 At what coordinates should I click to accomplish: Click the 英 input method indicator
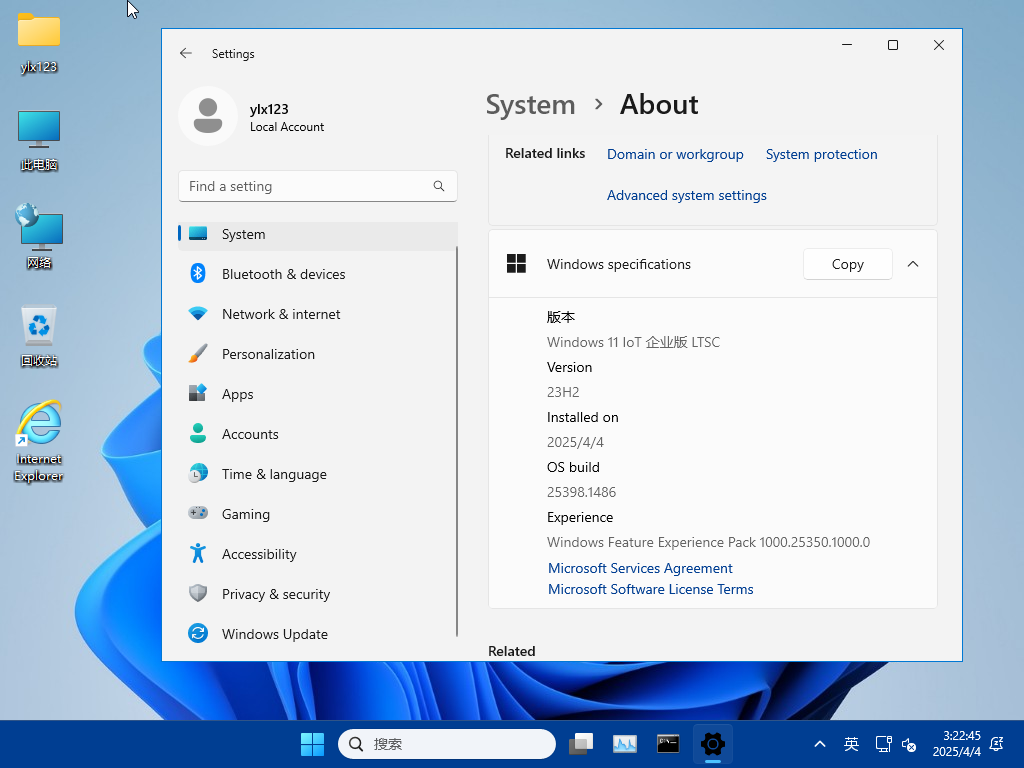[851, 744]
